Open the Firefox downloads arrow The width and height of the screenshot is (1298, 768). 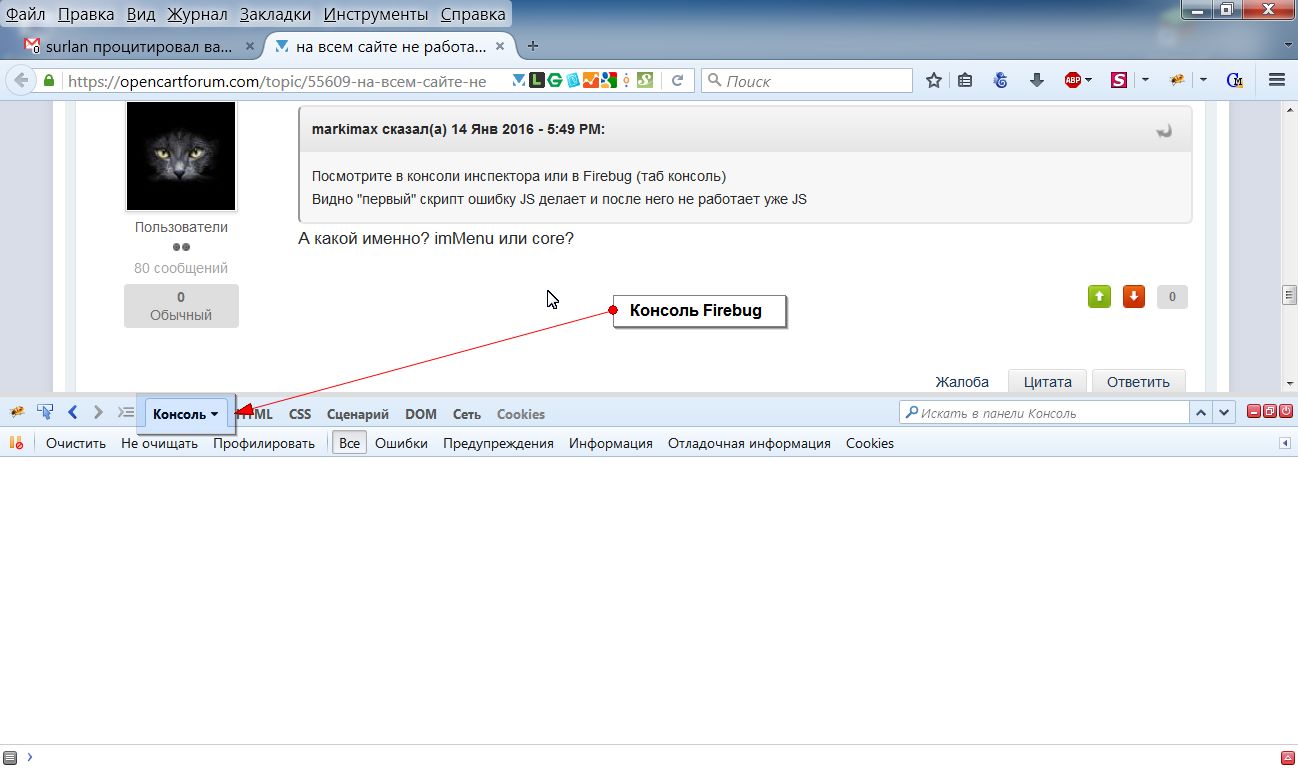click(1036, 80)
